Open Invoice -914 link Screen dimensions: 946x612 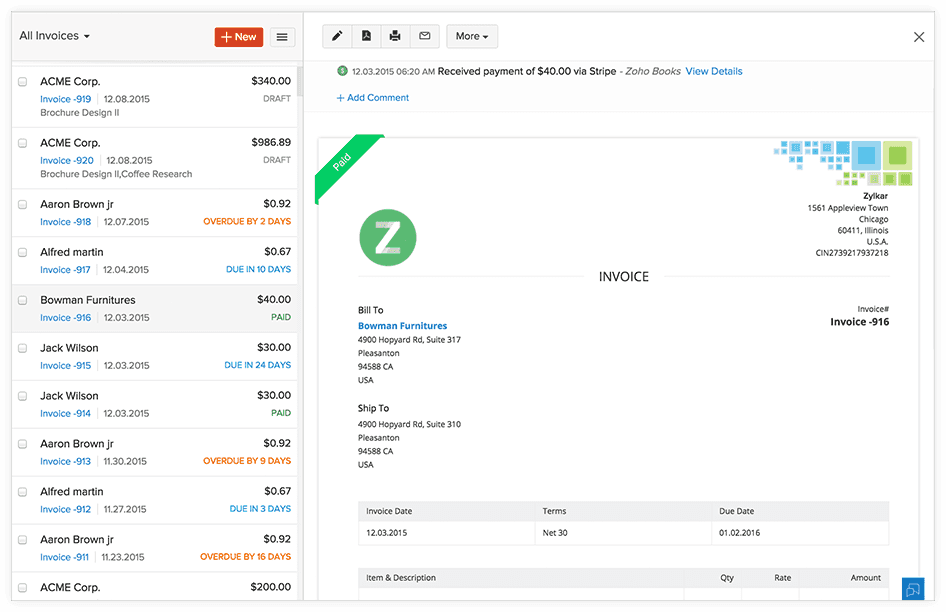coord(65,413)
